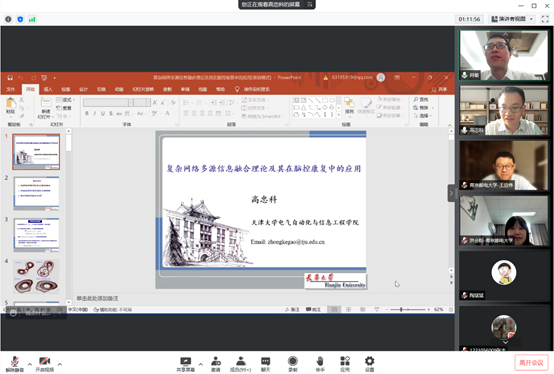The image size is (554, 374).
Task: Raise hand with the 举手 icon
Action: [x=320, y=364]
